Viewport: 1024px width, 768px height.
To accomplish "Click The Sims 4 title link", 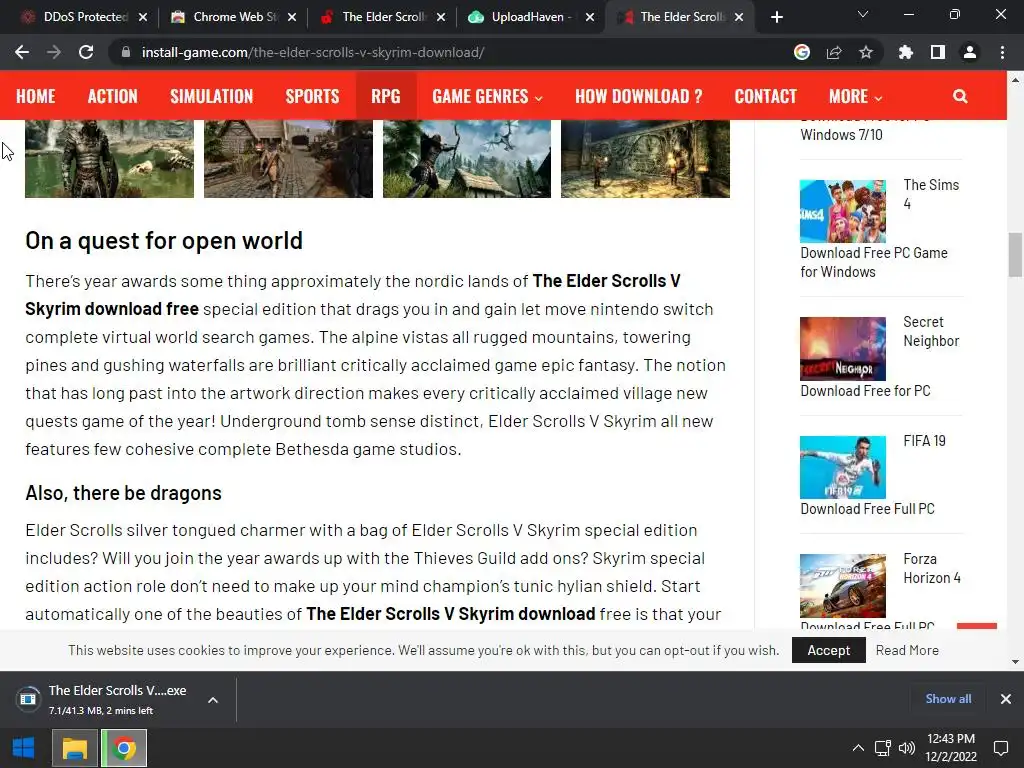I will (931, 194).
